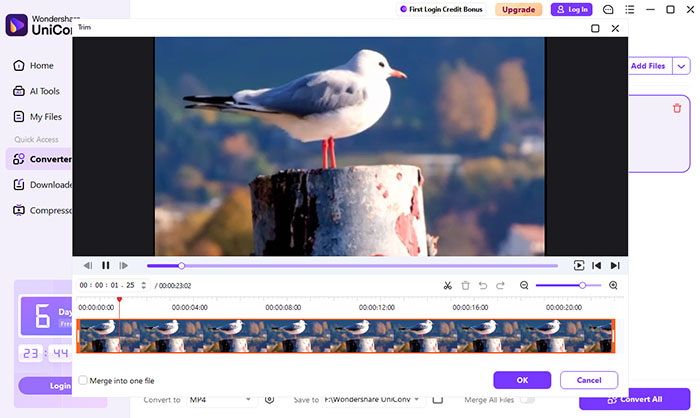Adjust the timeline zoom slider handle
Image resolution: width=700 pixels, height=418 pixels.
(582, 285)
